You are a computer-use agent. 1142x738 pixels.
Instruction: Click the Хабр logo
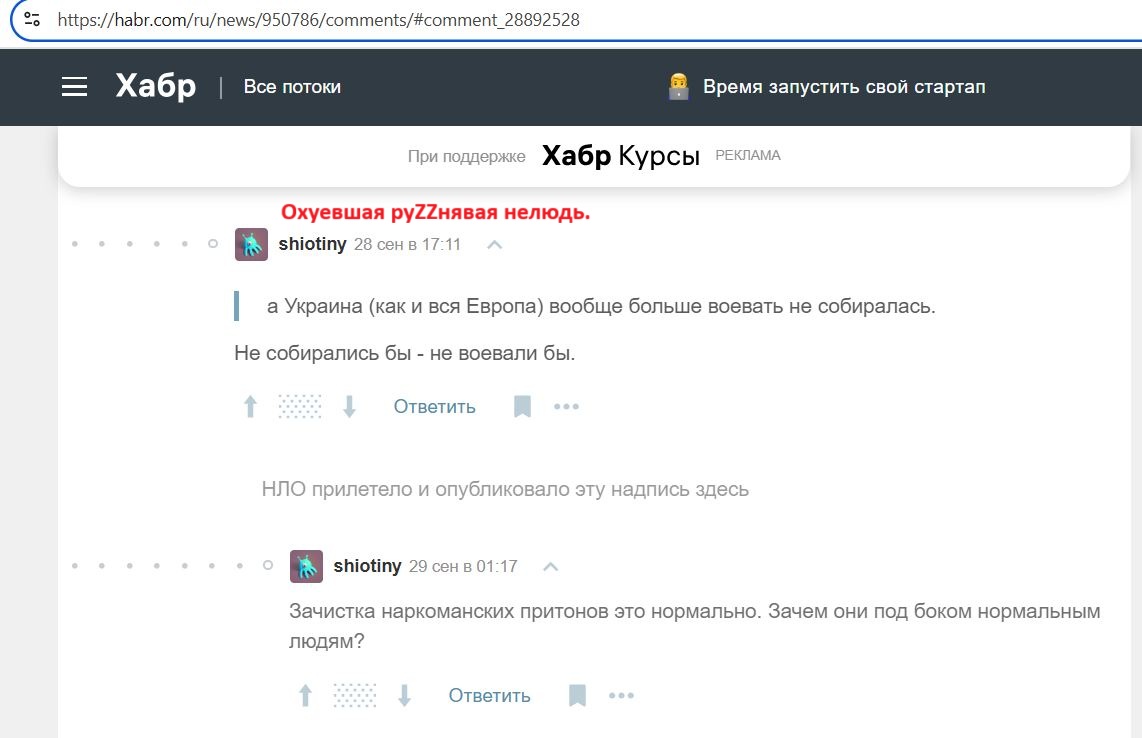(x=156, y=87)
